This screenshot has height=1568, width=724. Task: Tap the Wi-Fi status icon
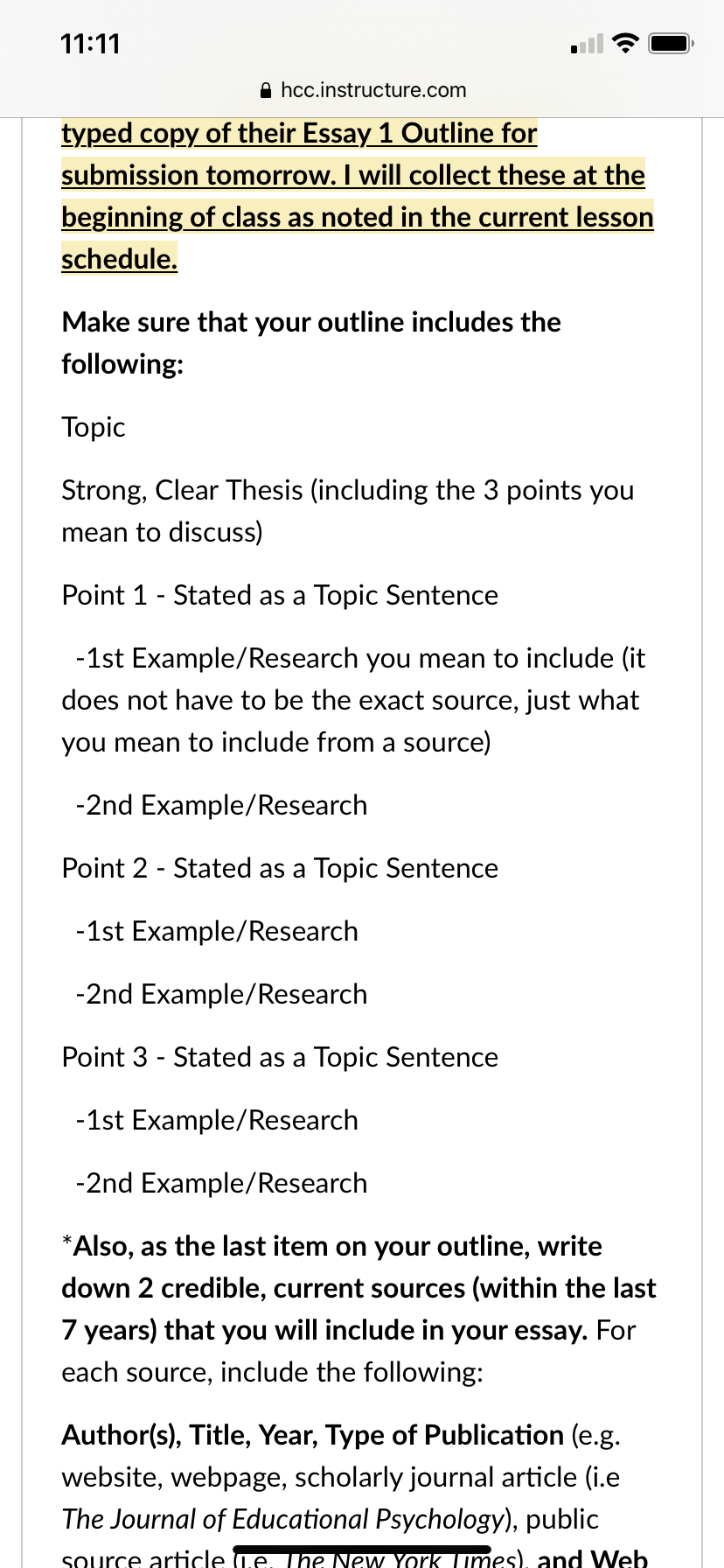(x=625, y=43)
